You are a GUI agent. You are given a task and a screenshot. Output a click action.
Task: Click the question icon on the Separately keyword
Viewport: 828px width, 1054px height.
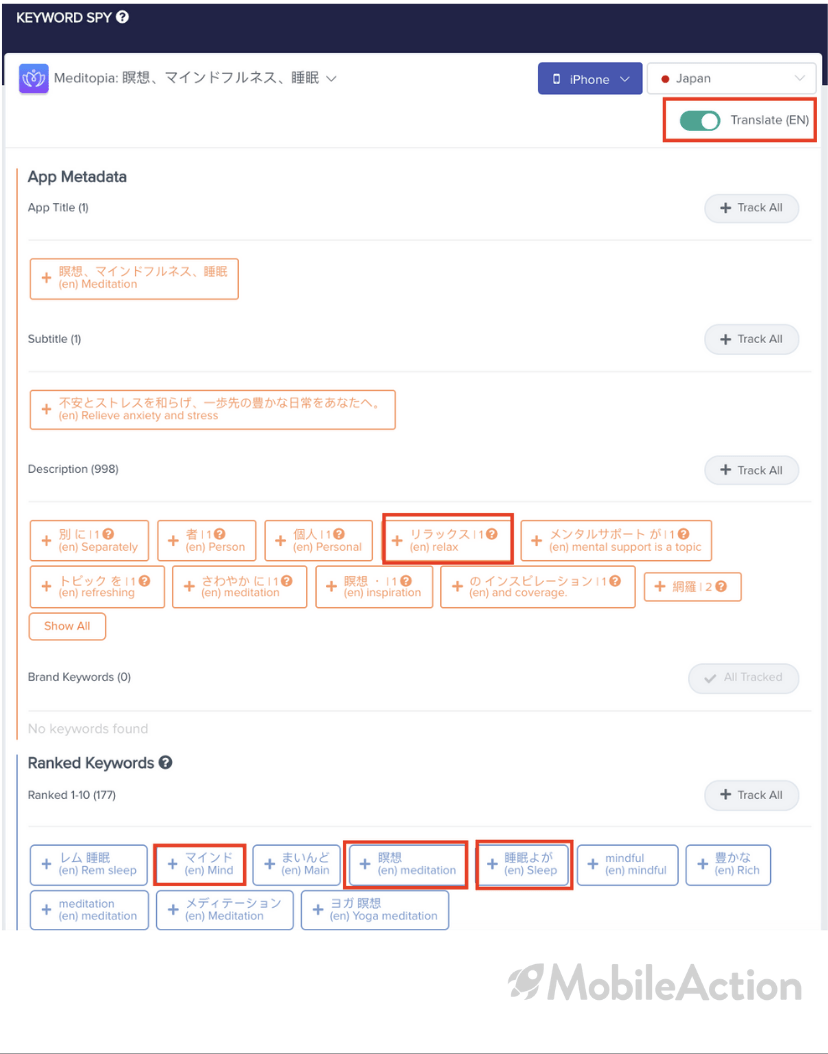(108, 534)
